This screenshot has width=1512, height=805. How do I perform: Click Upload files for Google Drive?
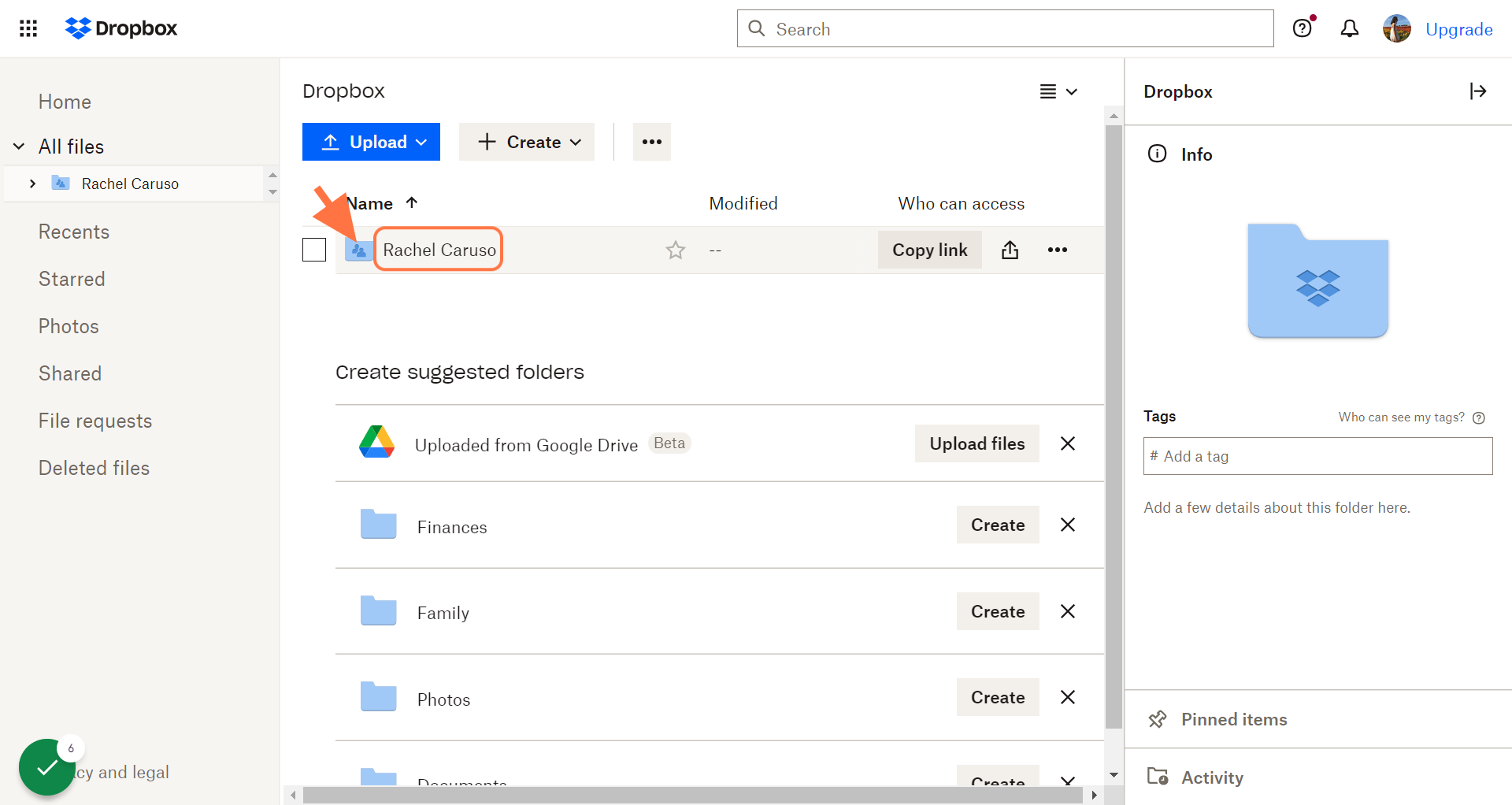(x=977, y=443)
